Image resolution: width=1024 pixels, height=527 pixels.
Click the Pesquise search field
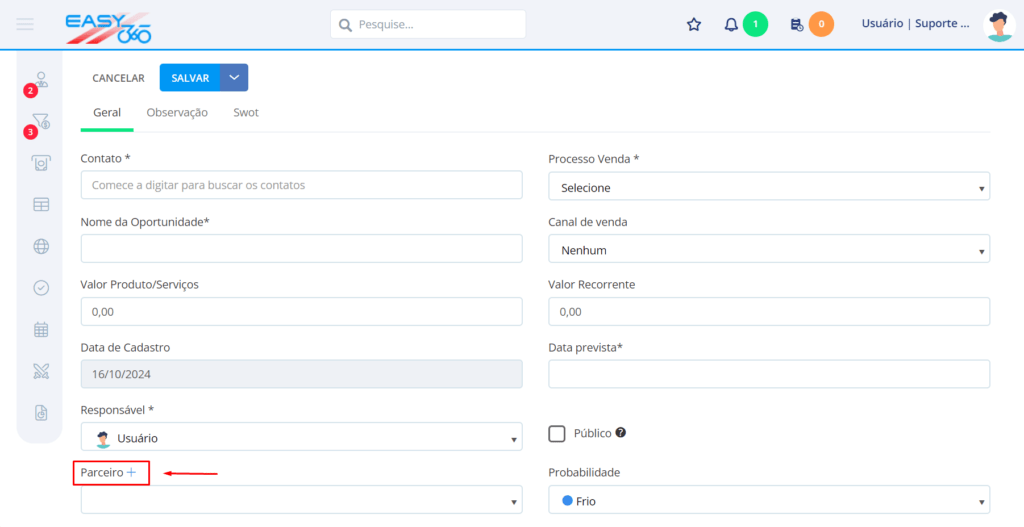click(428, 25)
